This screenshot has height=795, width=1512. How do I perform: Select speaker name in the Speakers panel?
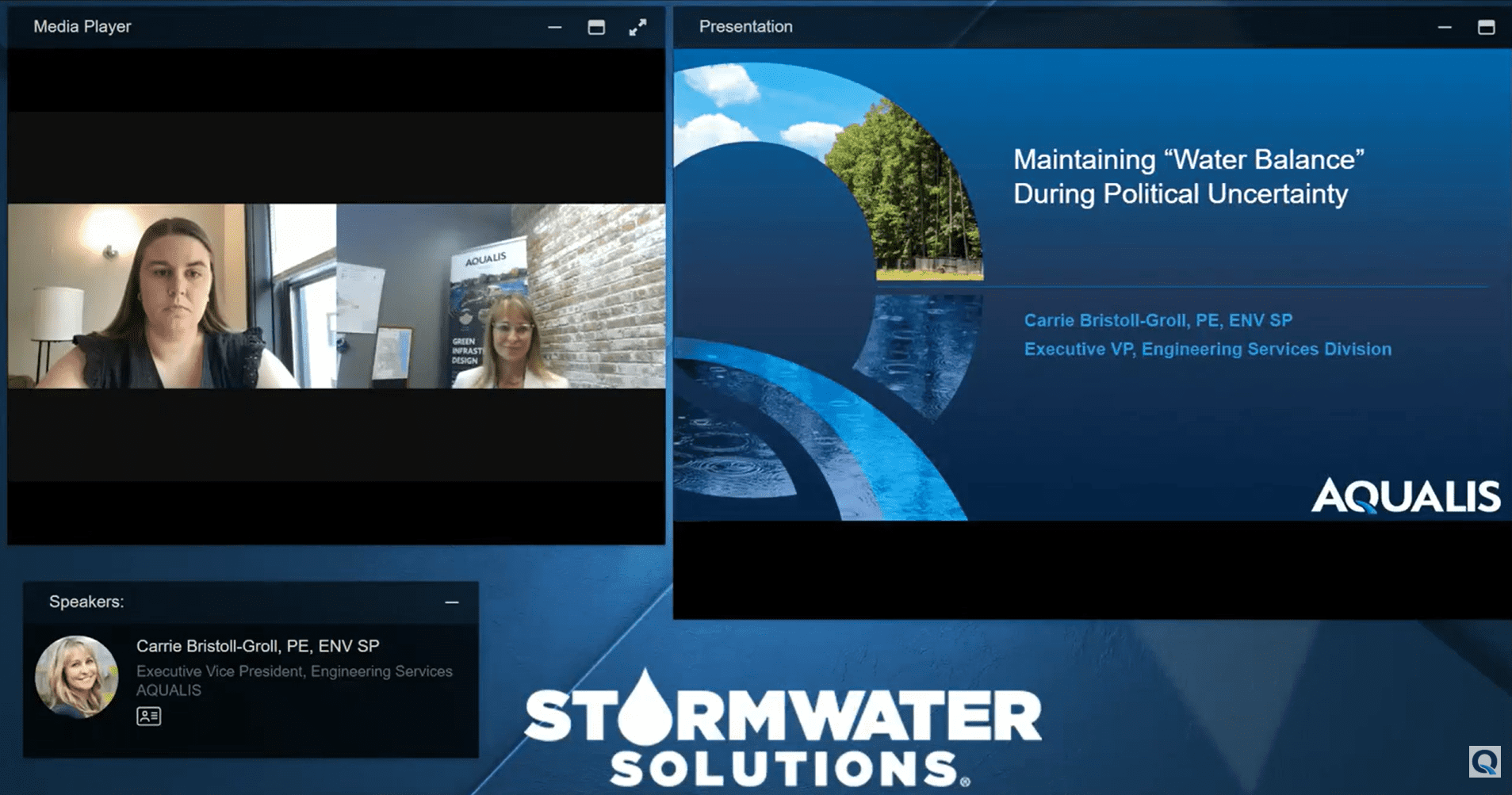pos(257,646)
